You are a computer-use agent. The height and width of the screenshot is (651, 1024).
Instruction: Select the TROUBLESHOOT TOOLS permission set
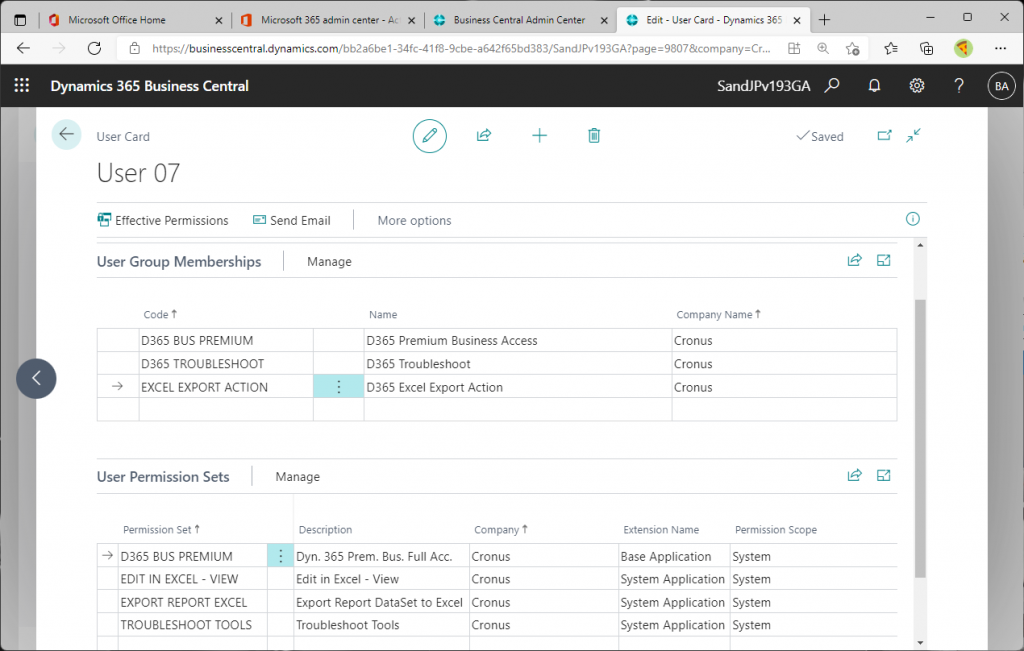tap(193, 625)
